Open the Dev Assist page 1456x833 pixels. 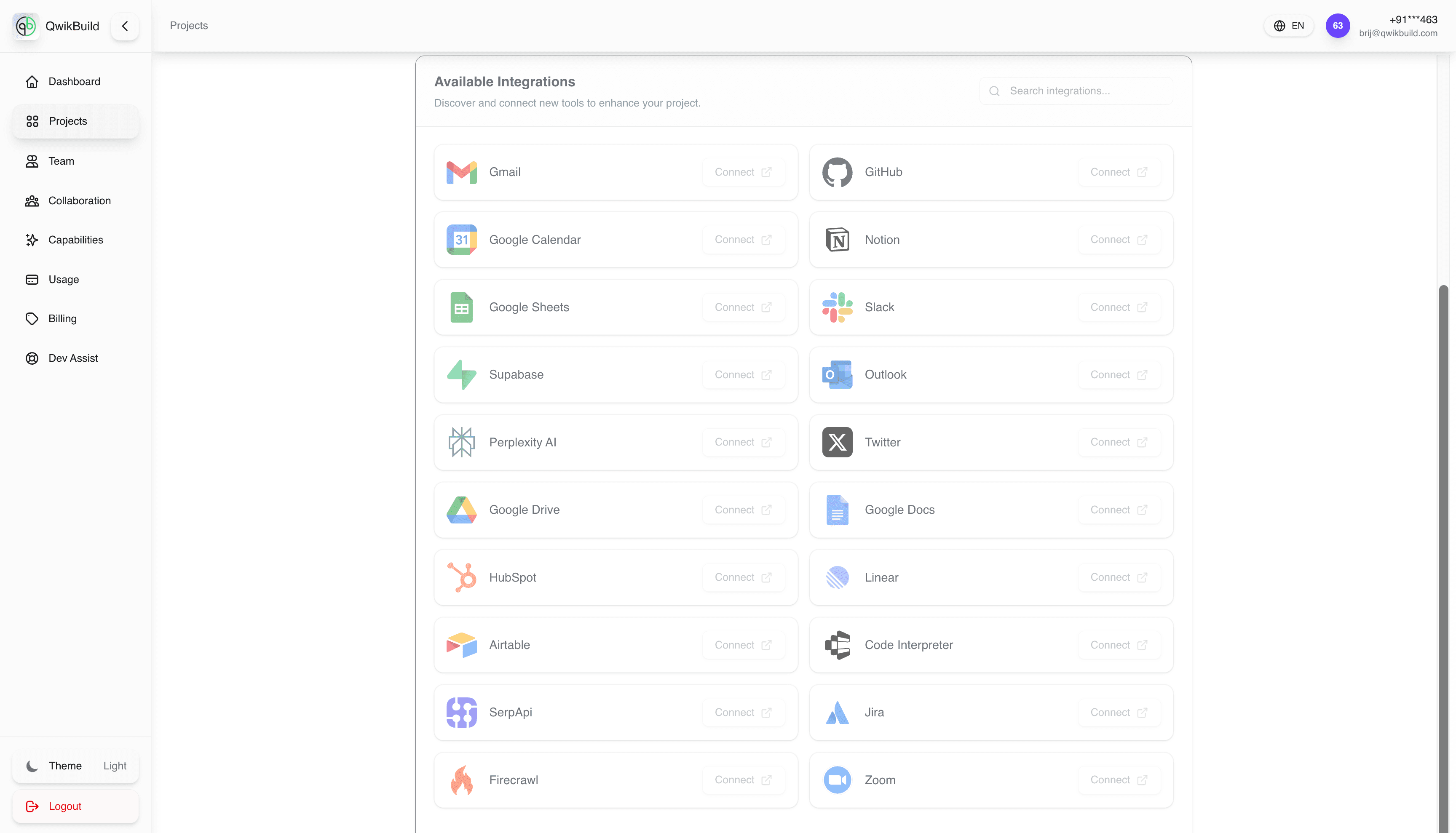pyautogui.click(x=75, y=358)
